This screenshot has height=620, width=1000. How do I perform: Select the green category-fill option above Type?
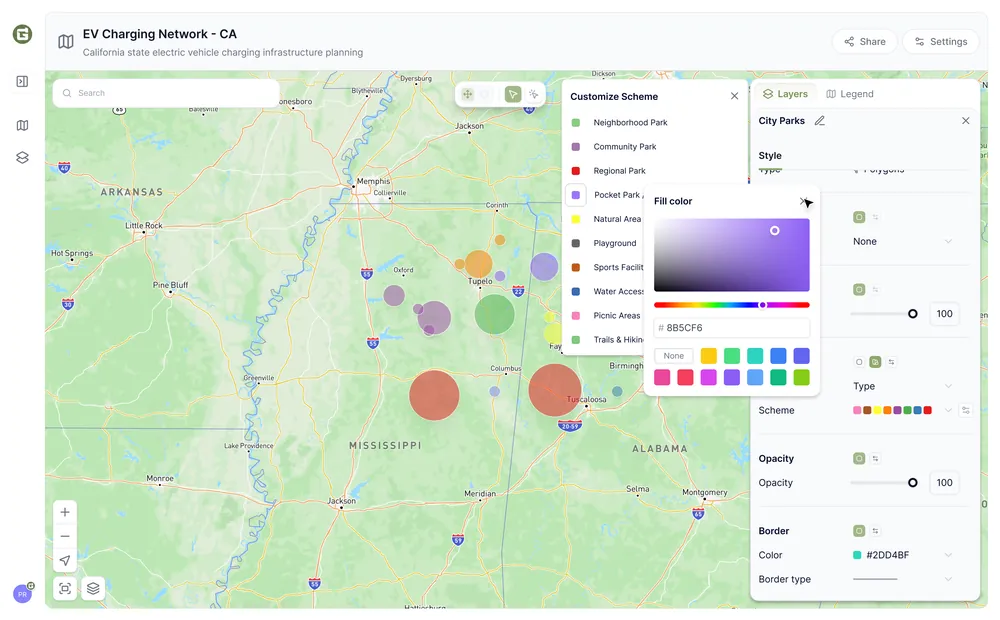coord(875,362)
